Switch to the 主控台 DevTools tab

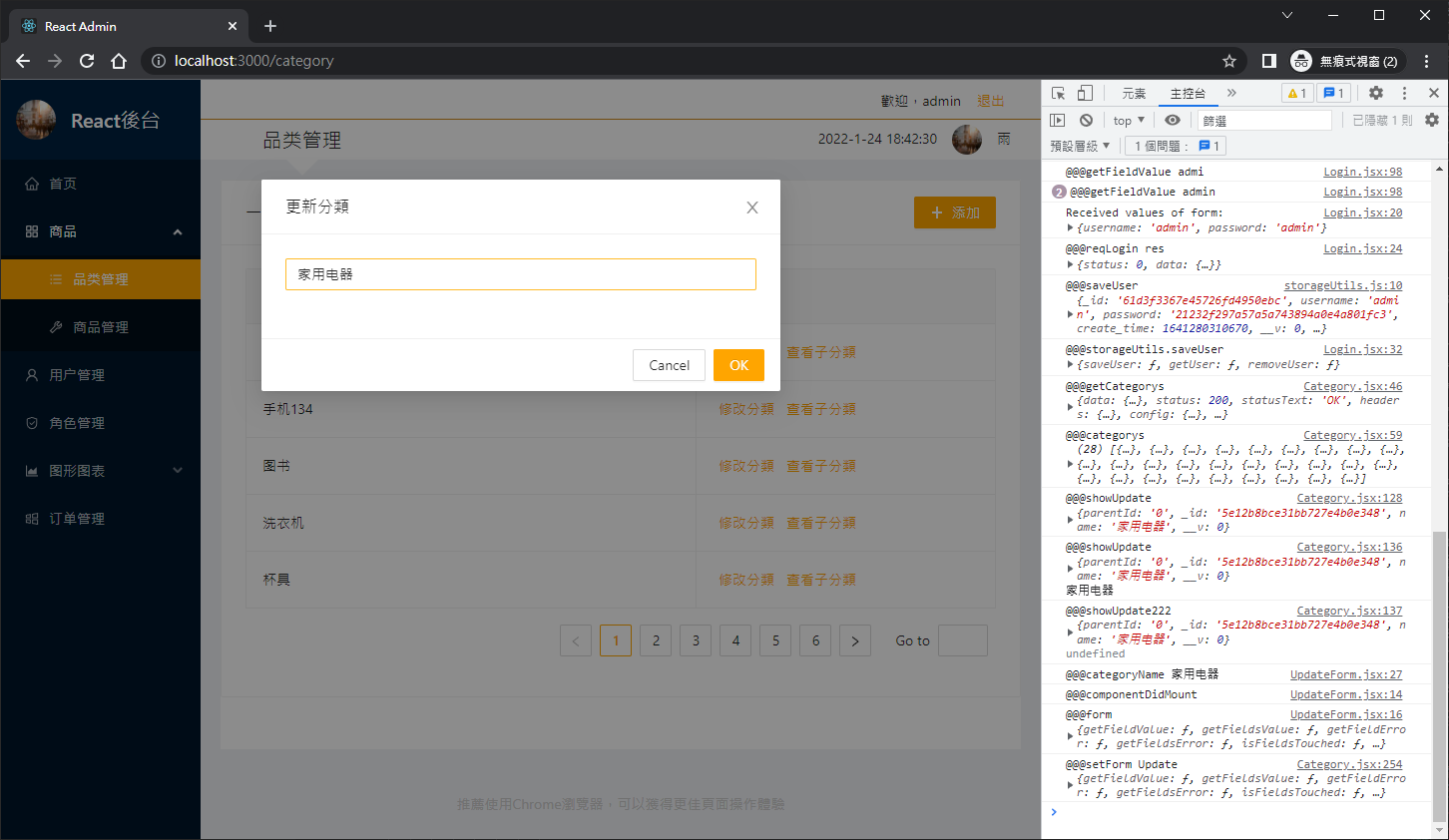[x=1188, y=93]
